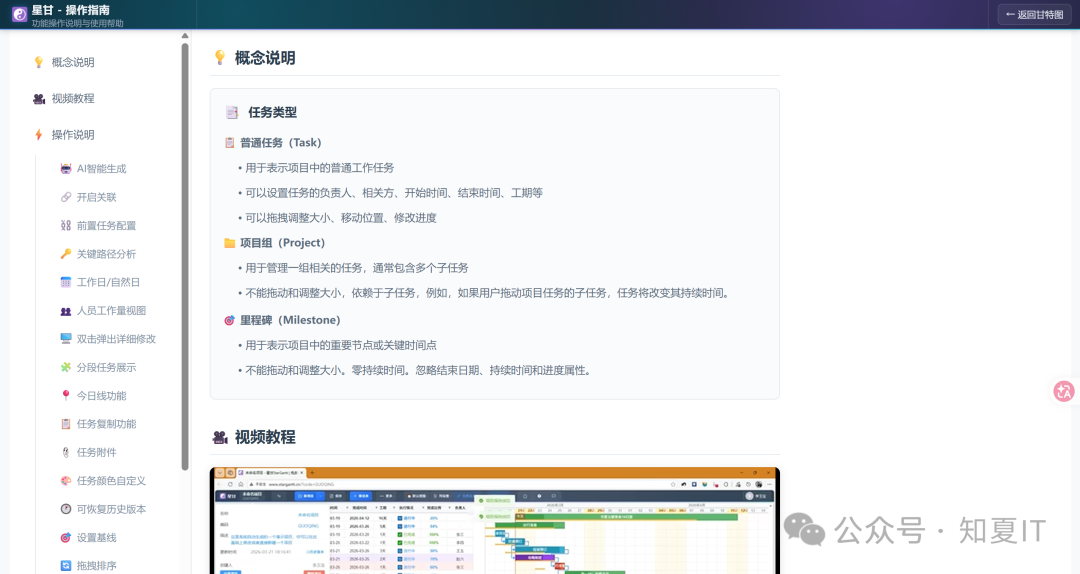Open 视频教程 in the sidebar

(x=73, y=99)
